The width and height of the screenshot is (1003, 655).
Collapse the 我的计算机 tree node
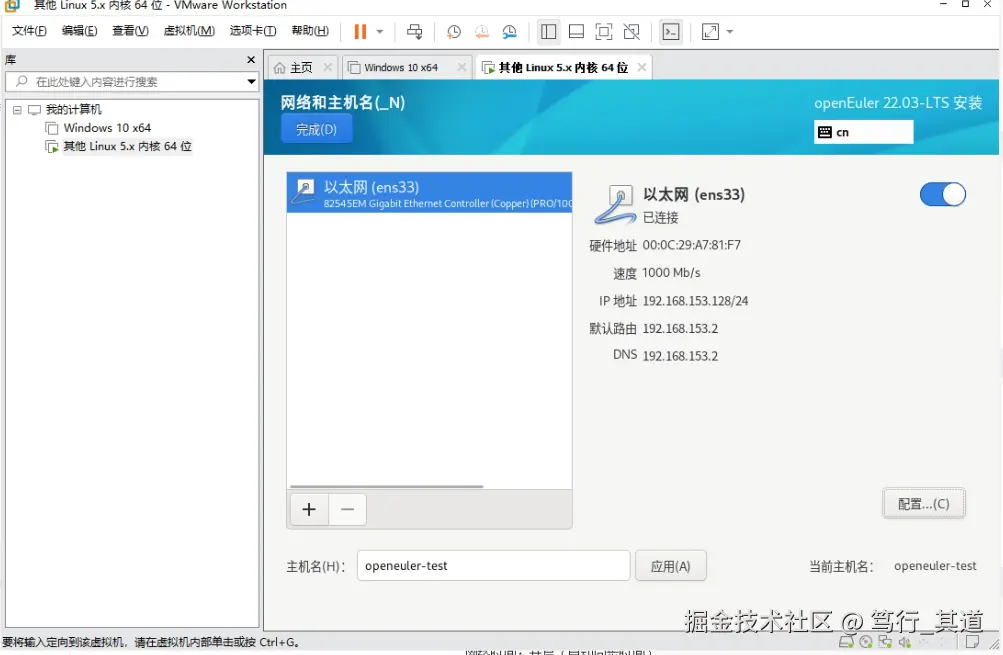coord(17,110)
